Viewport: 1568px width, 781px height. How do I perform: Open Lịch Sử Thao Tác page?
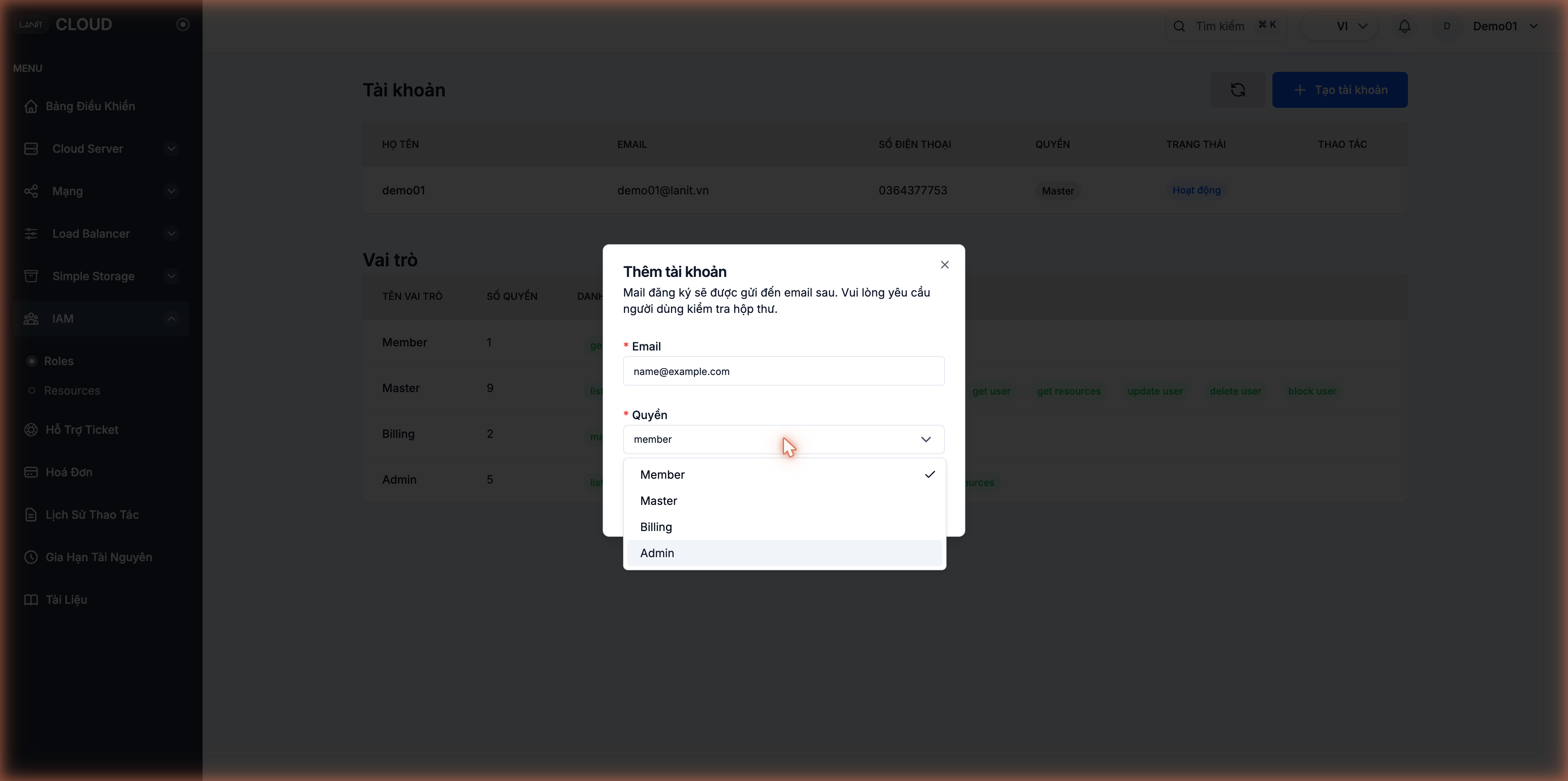92,515
